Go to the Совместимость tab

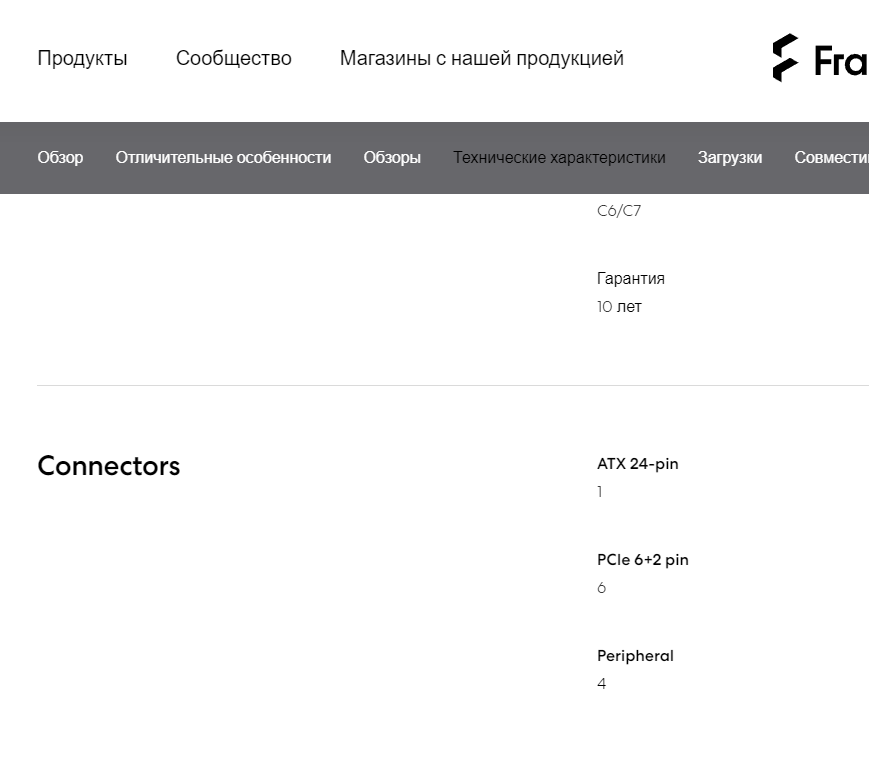click(833, 157)
